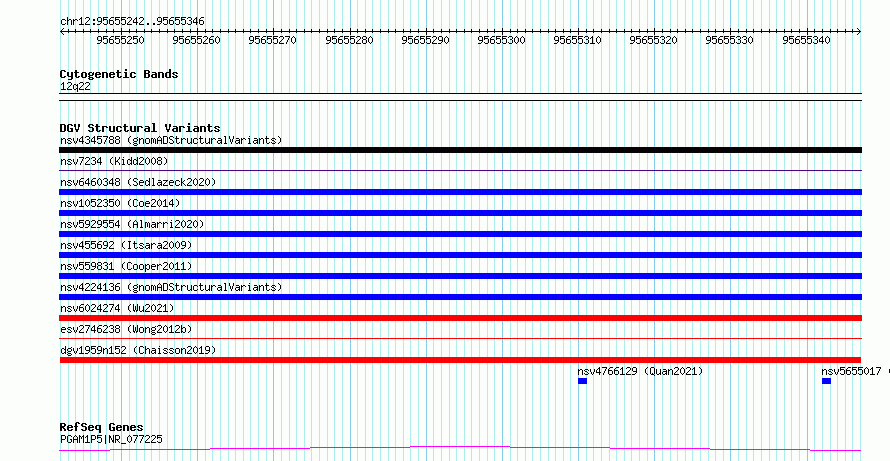Open variant nsv5929554 (Almarri2020) label
Image resolution: width=890 pixels, height=461 pixels.
click(132, 224)
